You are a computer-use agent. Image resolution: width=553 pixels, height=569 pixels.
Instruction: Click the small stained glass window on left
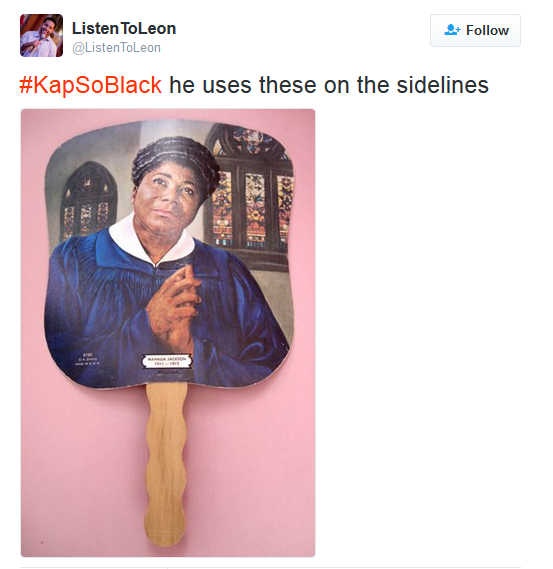pyautogui.click(x=89, y=201)
